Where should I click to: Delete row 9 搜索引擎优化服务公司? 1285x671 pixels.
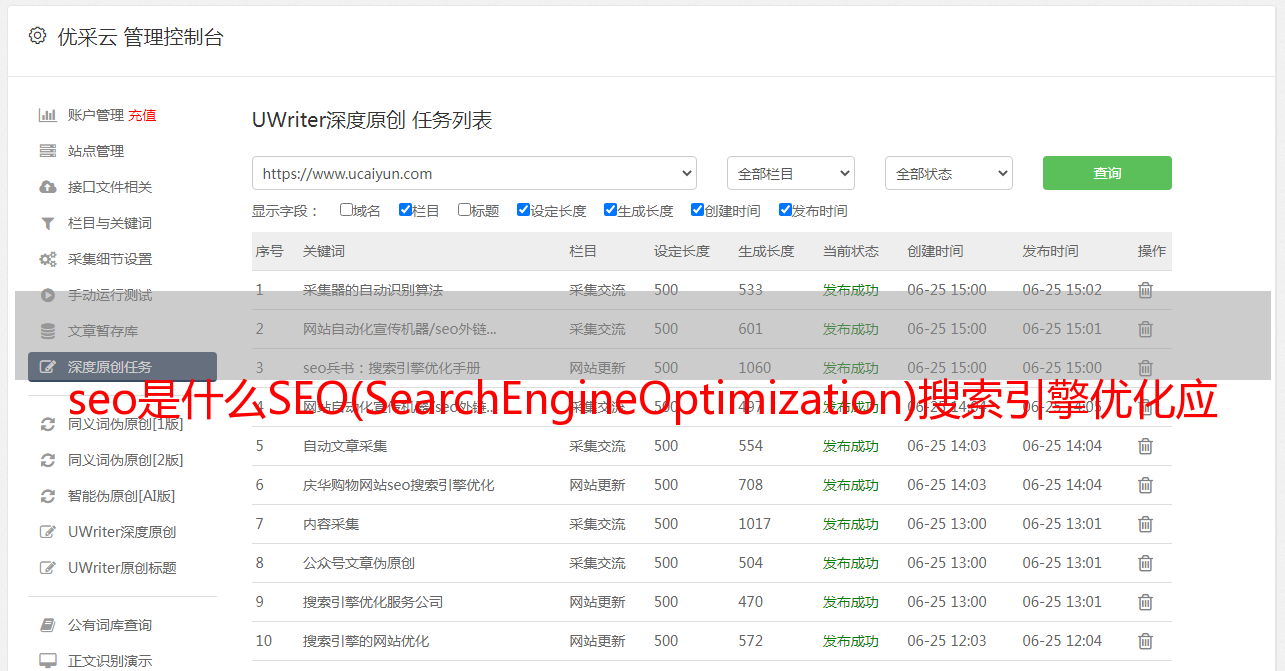(x=1146, y=602)
